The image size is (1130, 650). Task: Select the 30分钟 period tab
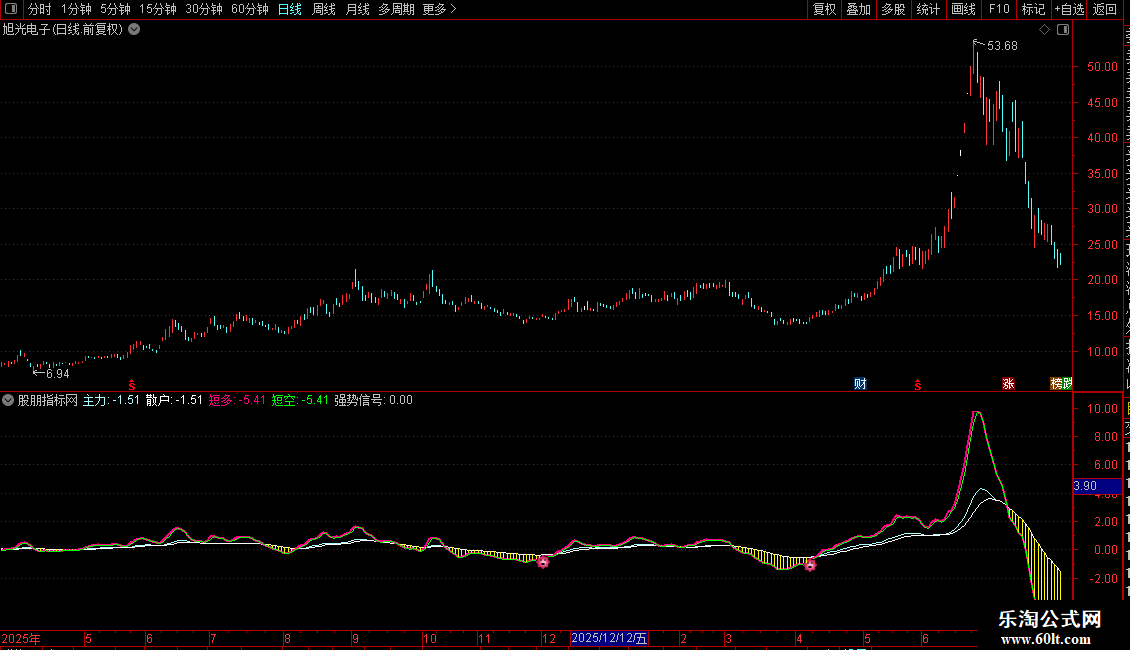pyautogui.click(x=204, y=9)
